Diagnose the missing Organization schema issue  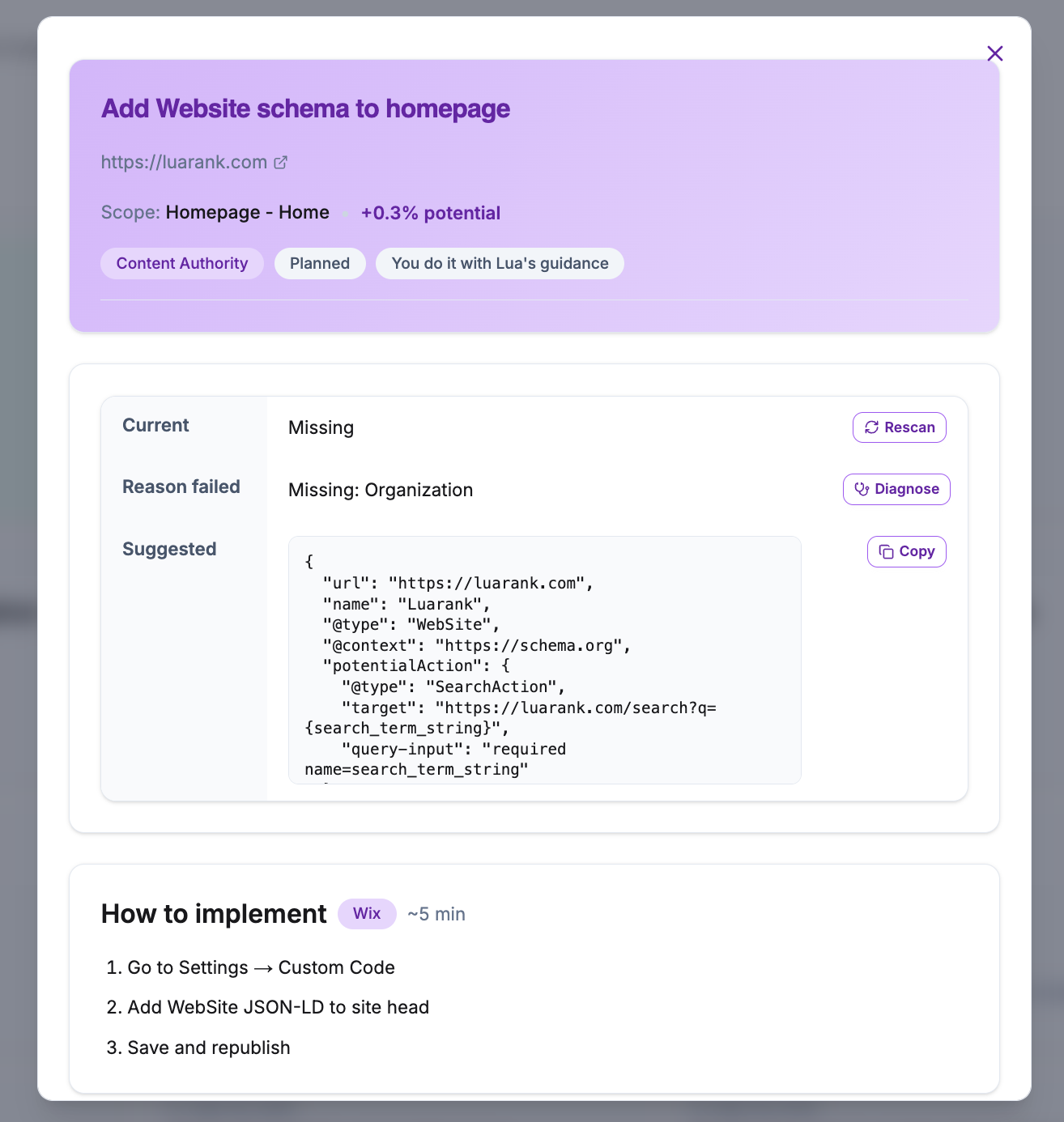point(896,489)
